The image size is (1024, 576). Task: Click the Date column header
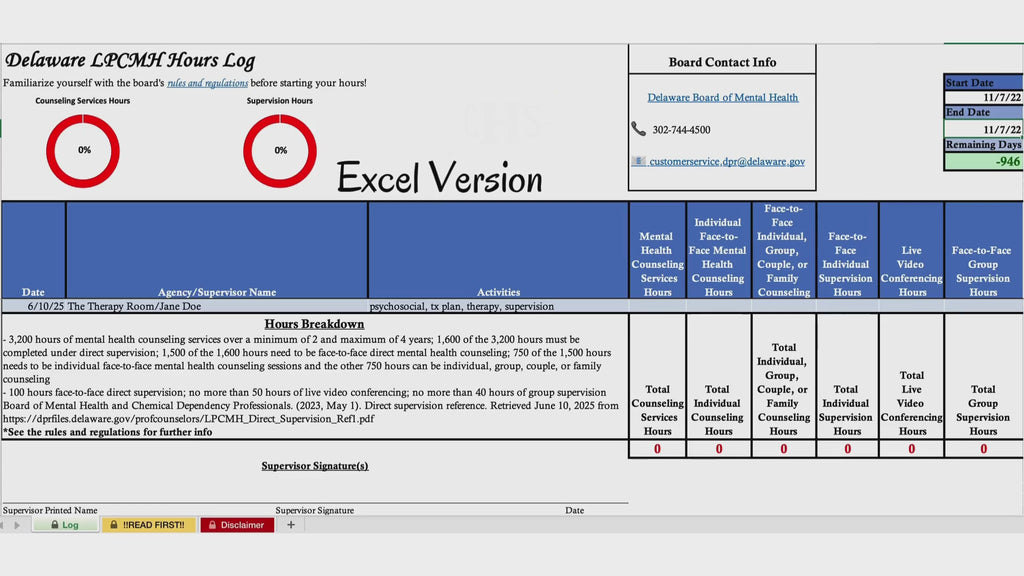(x=33, y=250)
